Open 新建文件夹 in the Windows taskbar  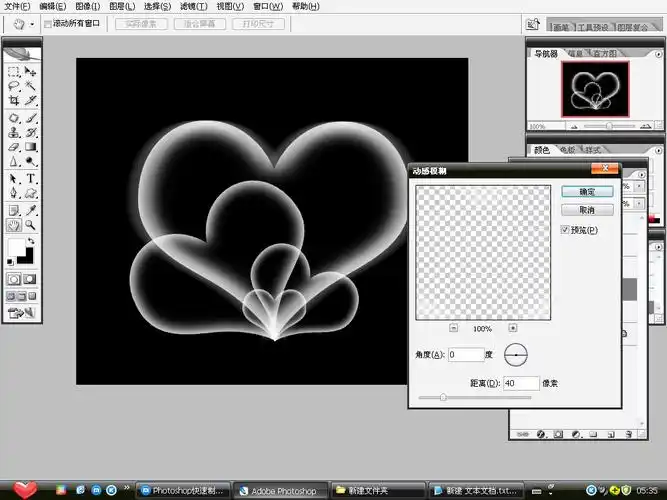[376, 491]
